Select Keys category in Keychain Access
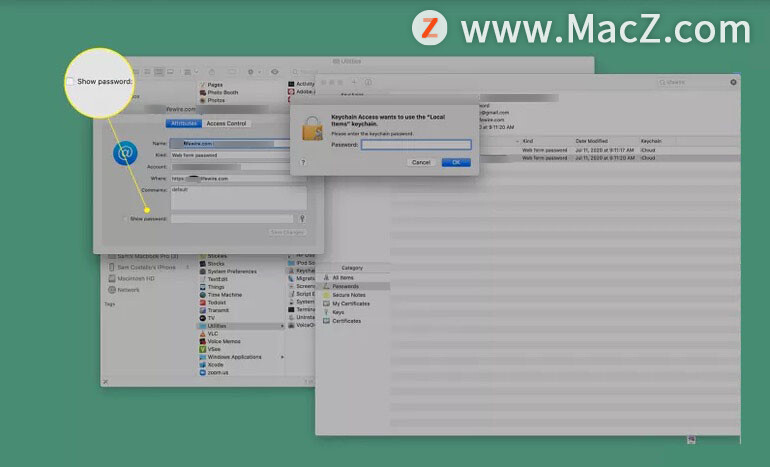Image resolution: width=770 pixels, height=467 pixels. click(338, 312)
